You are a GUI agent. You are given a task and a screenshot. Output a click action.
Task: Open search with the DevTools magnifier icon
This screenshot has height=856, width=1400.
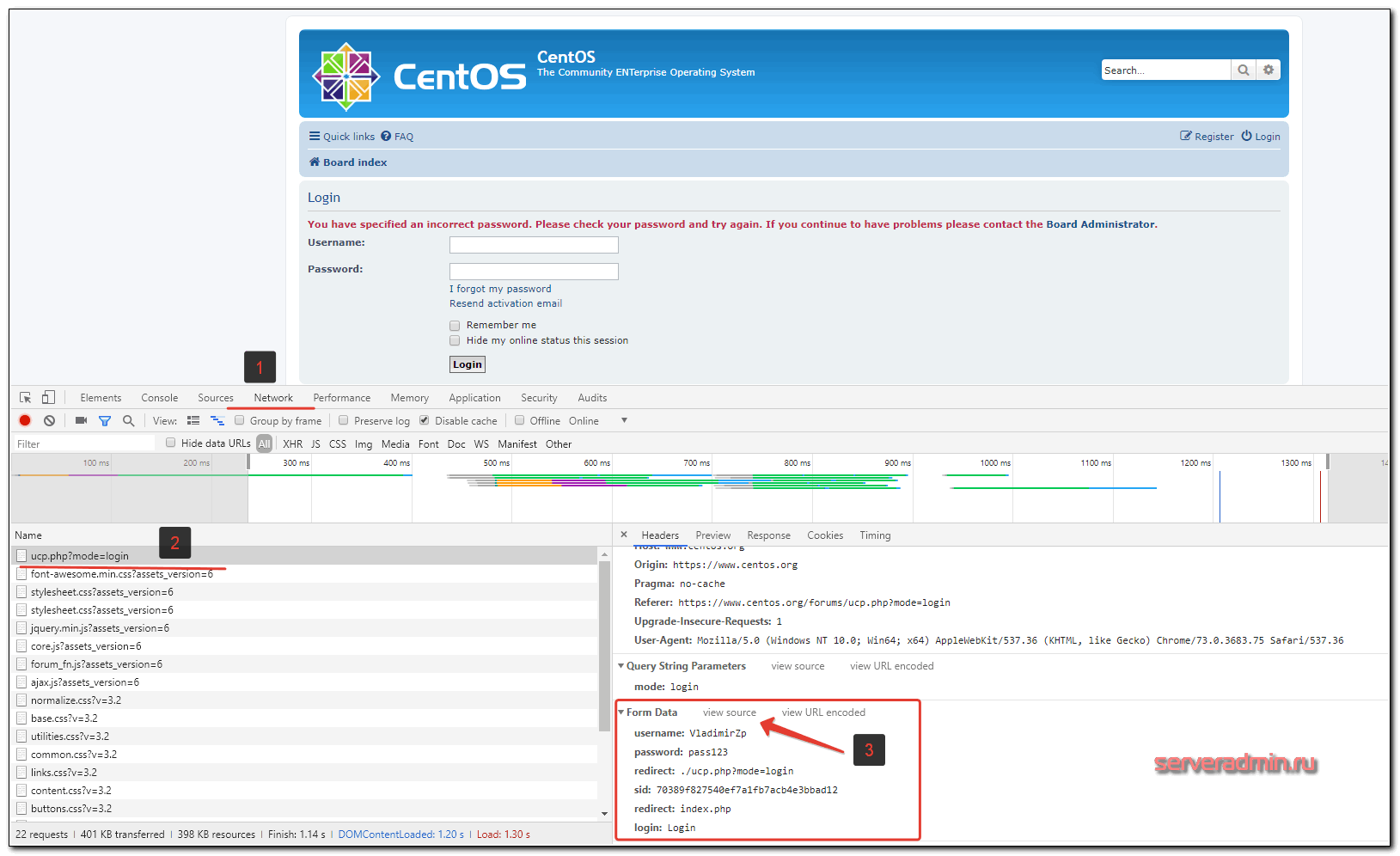point(129,420)
